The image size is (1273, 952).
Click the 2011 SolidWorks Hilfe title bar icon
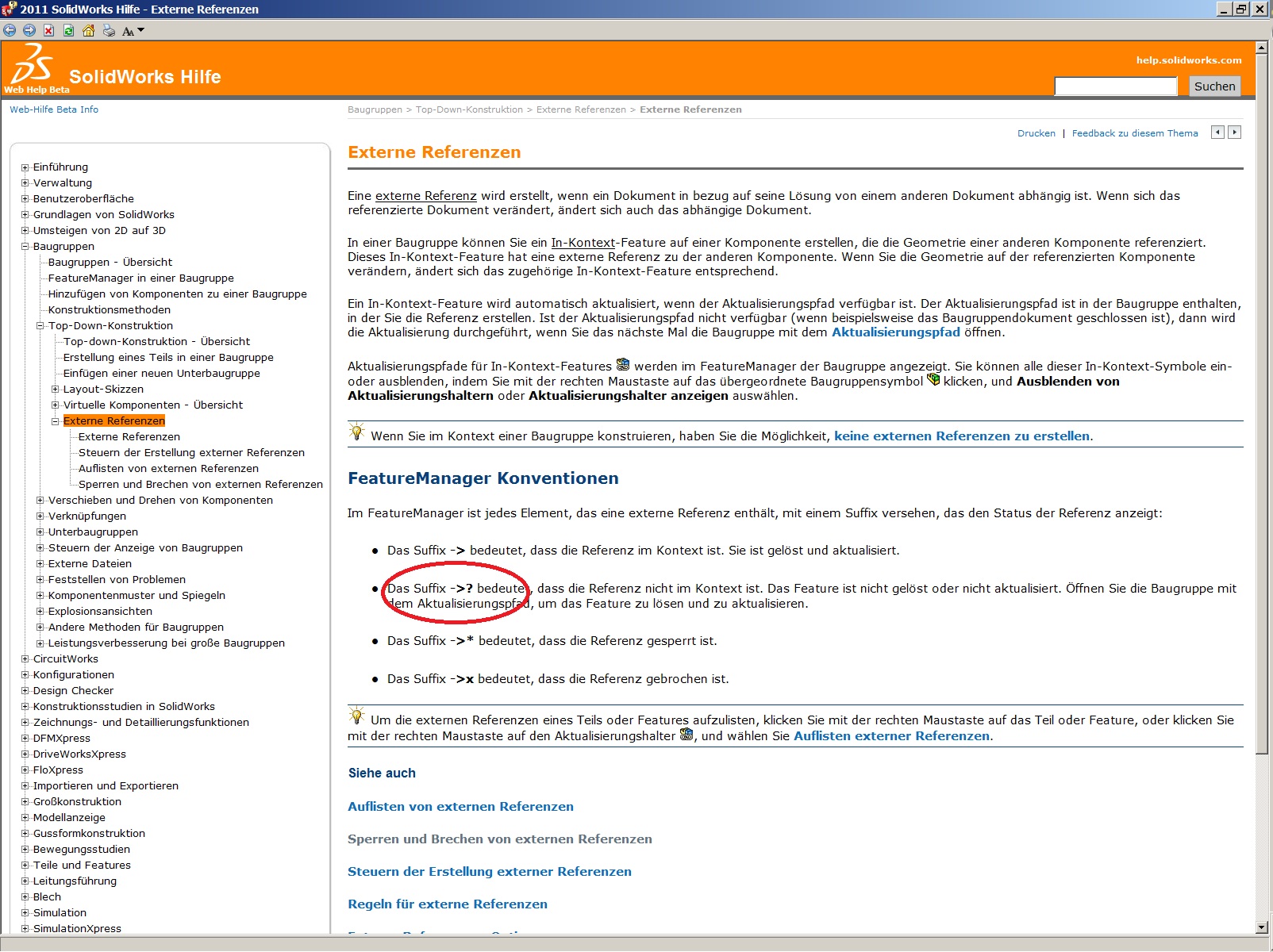pyautogui.click(x=9, y=9)
